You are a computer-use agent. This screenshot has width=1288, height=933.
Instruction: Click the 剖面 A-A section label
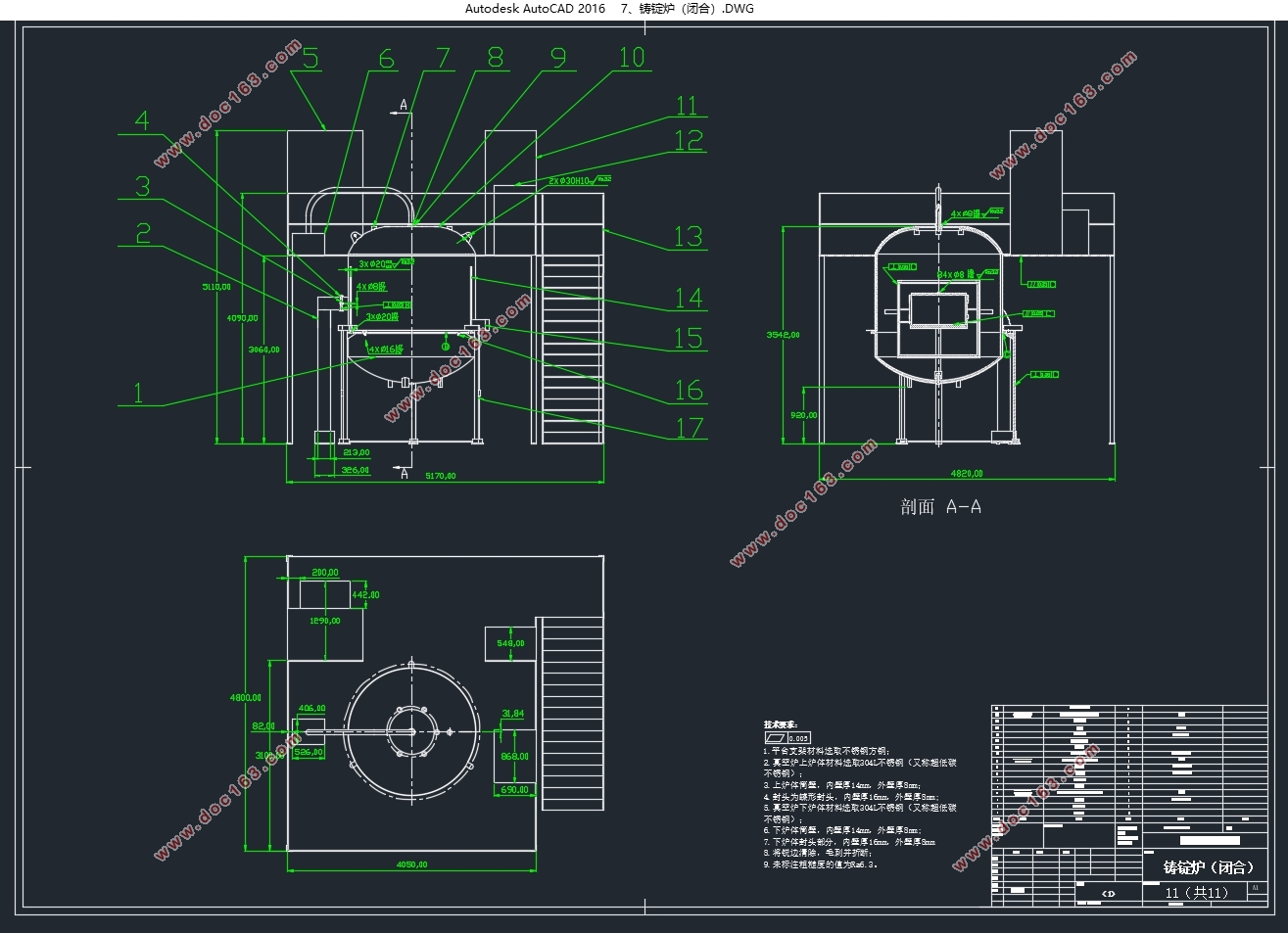pyautogui.click(x=941, y=507)
